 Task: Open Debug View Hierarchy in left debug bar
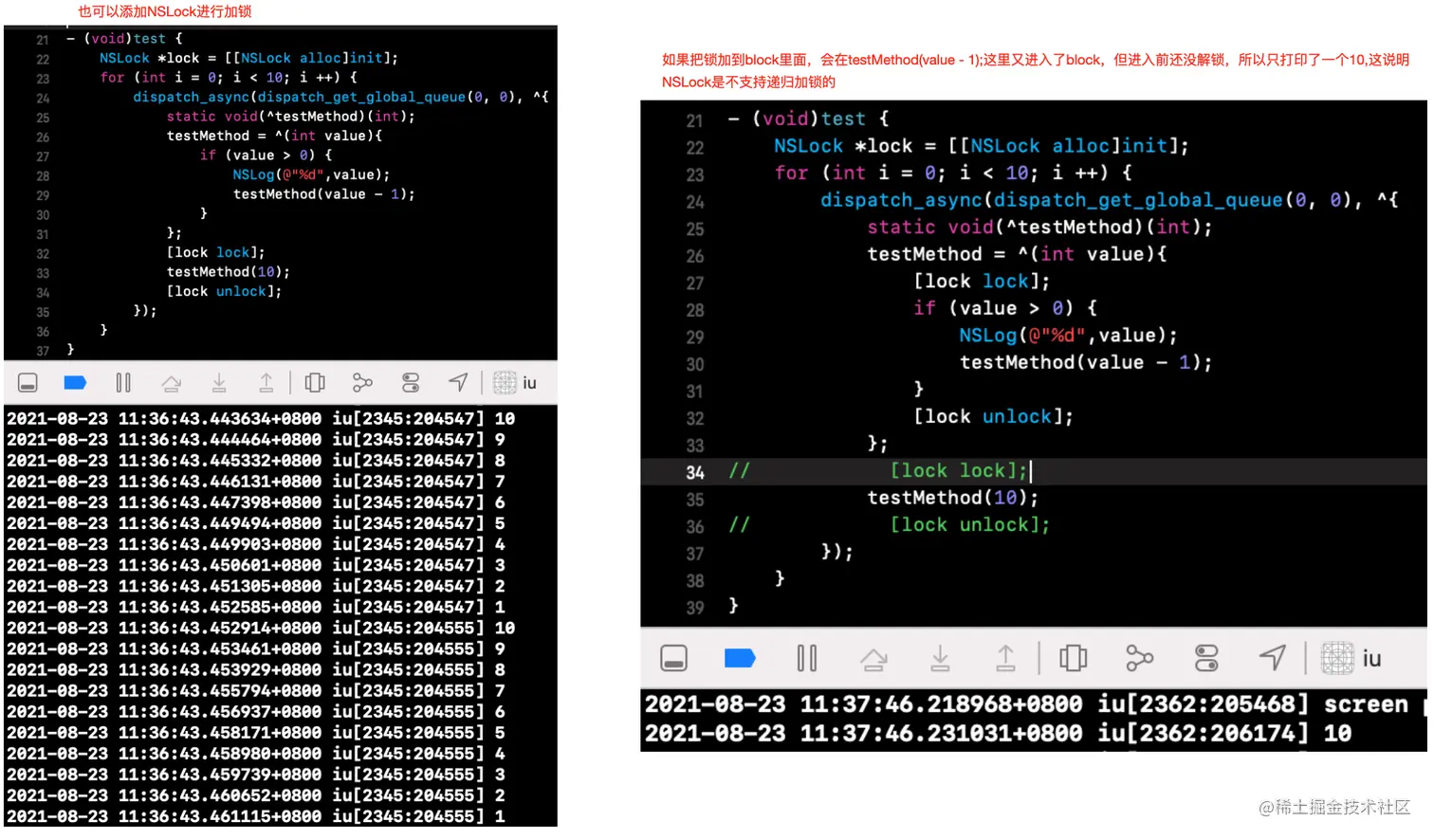(315, 383)
